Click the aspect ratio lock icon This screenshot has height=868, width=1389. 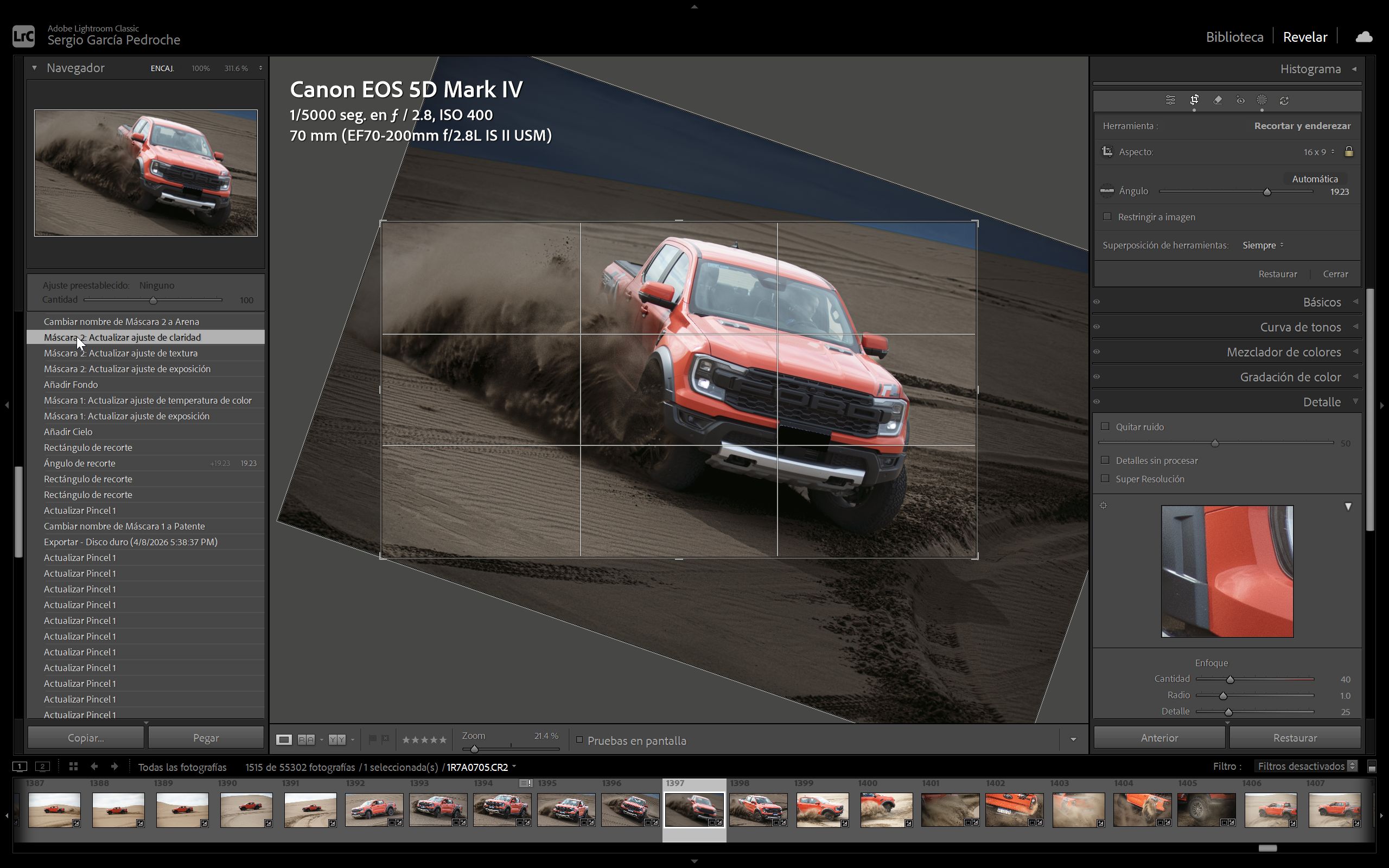coord(1349,151)
